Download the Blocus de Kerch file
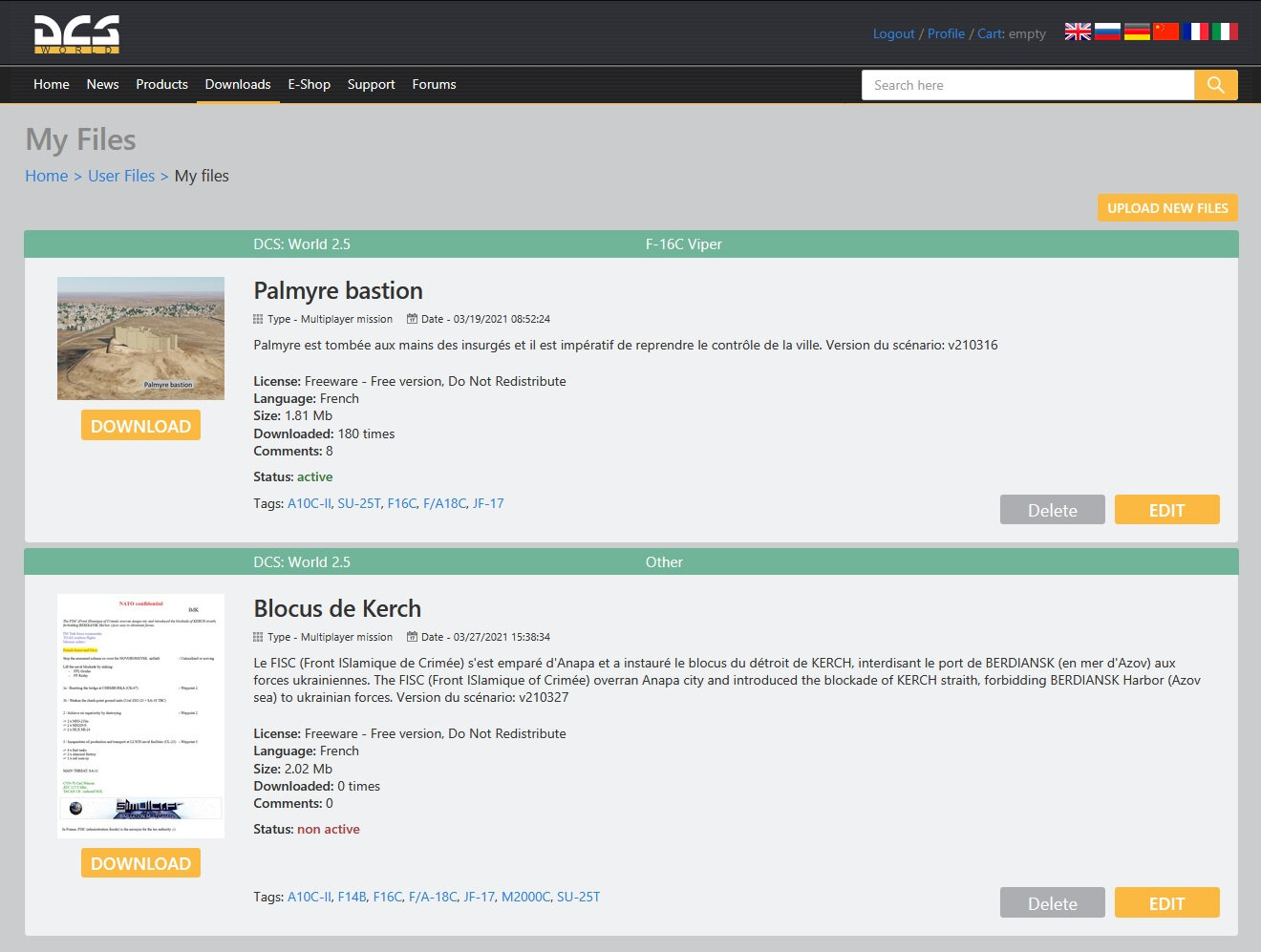This screenshot has height=952, width=1261. pos(140,863)
